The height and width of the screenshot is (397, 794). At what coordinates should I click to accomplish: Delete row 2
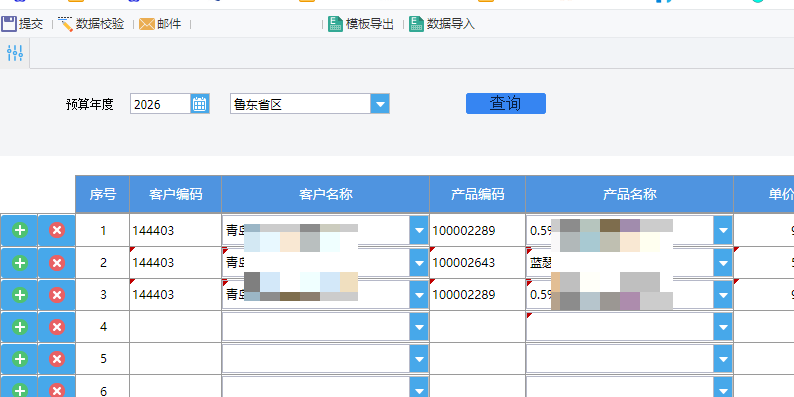(57, 263)
